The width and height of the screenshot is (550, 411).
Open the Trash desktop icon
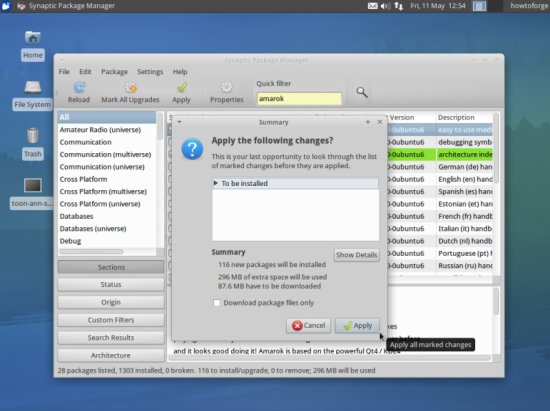pyautogui.click(x=33, y=136)
